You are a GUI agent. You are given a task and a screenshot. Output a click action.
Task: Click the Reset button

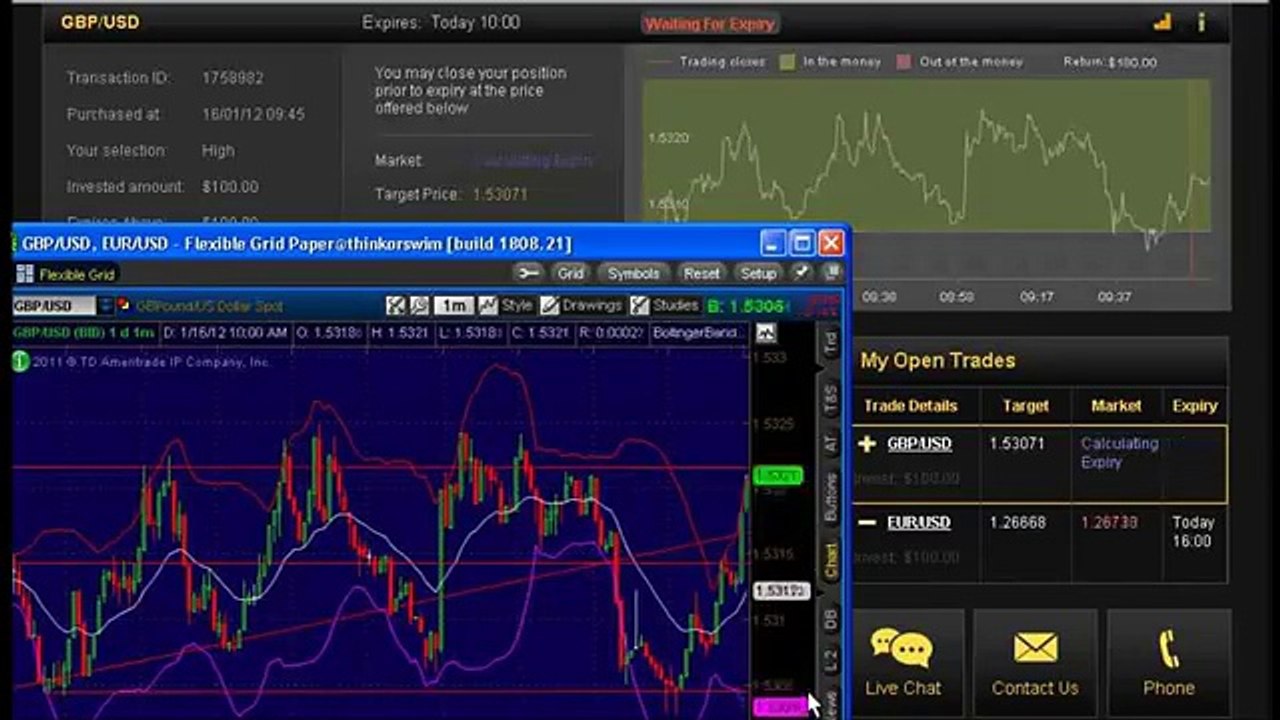(x=701, y=273)
